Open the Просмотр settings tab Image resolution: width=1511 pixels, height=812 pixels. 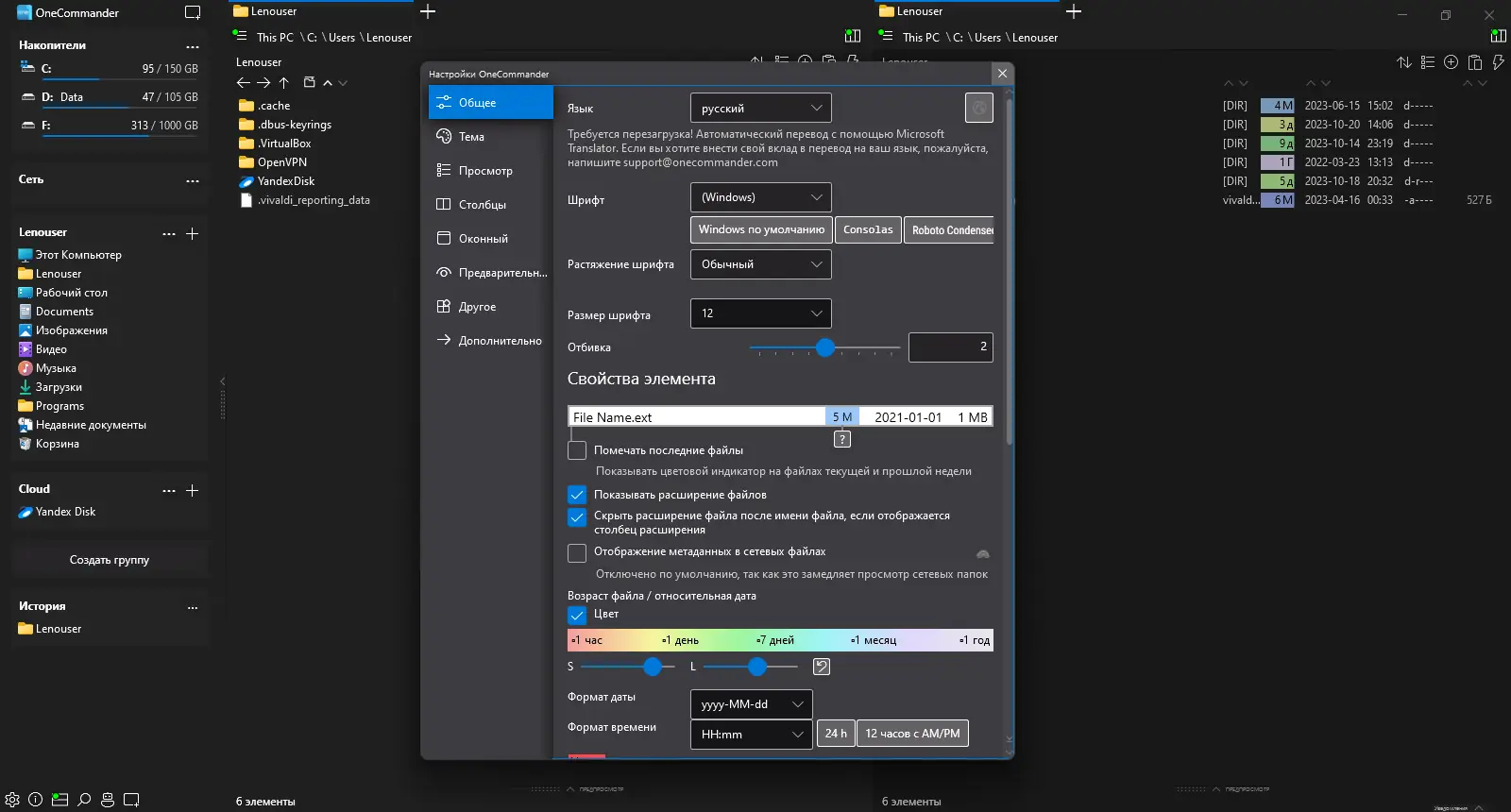491,171
